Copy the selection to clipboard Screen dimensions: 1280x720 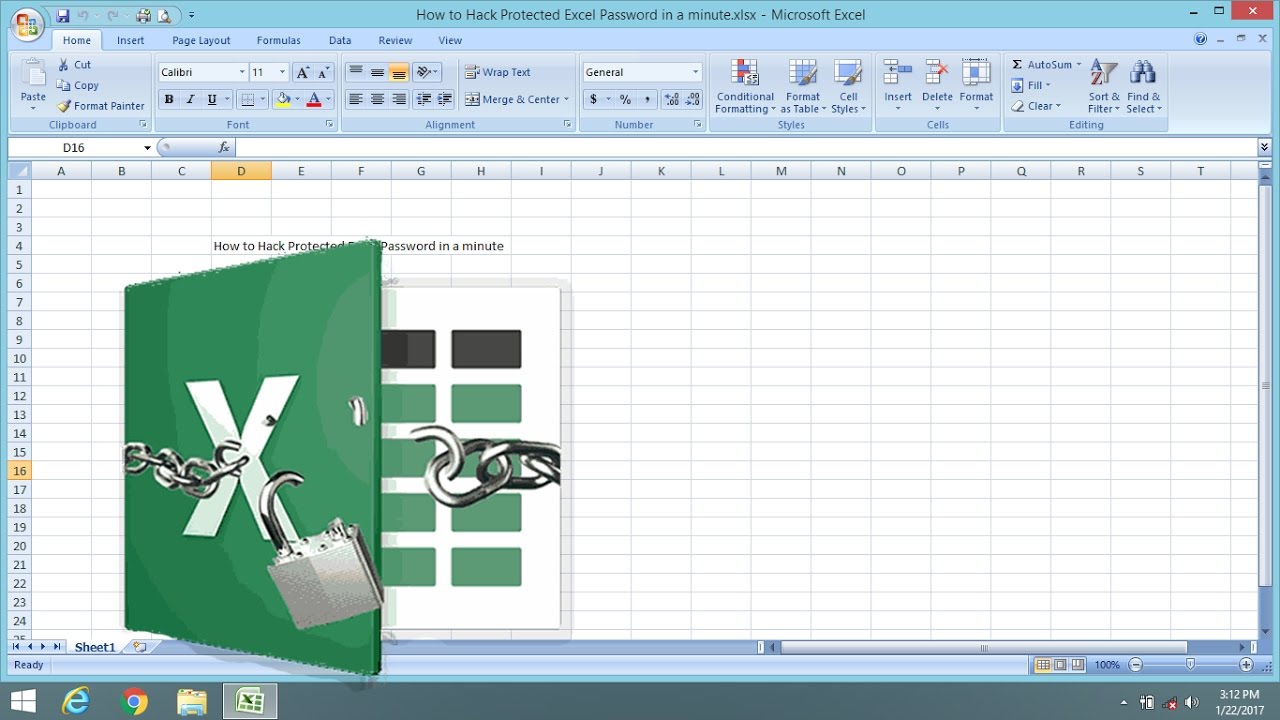tap(78, 85)
